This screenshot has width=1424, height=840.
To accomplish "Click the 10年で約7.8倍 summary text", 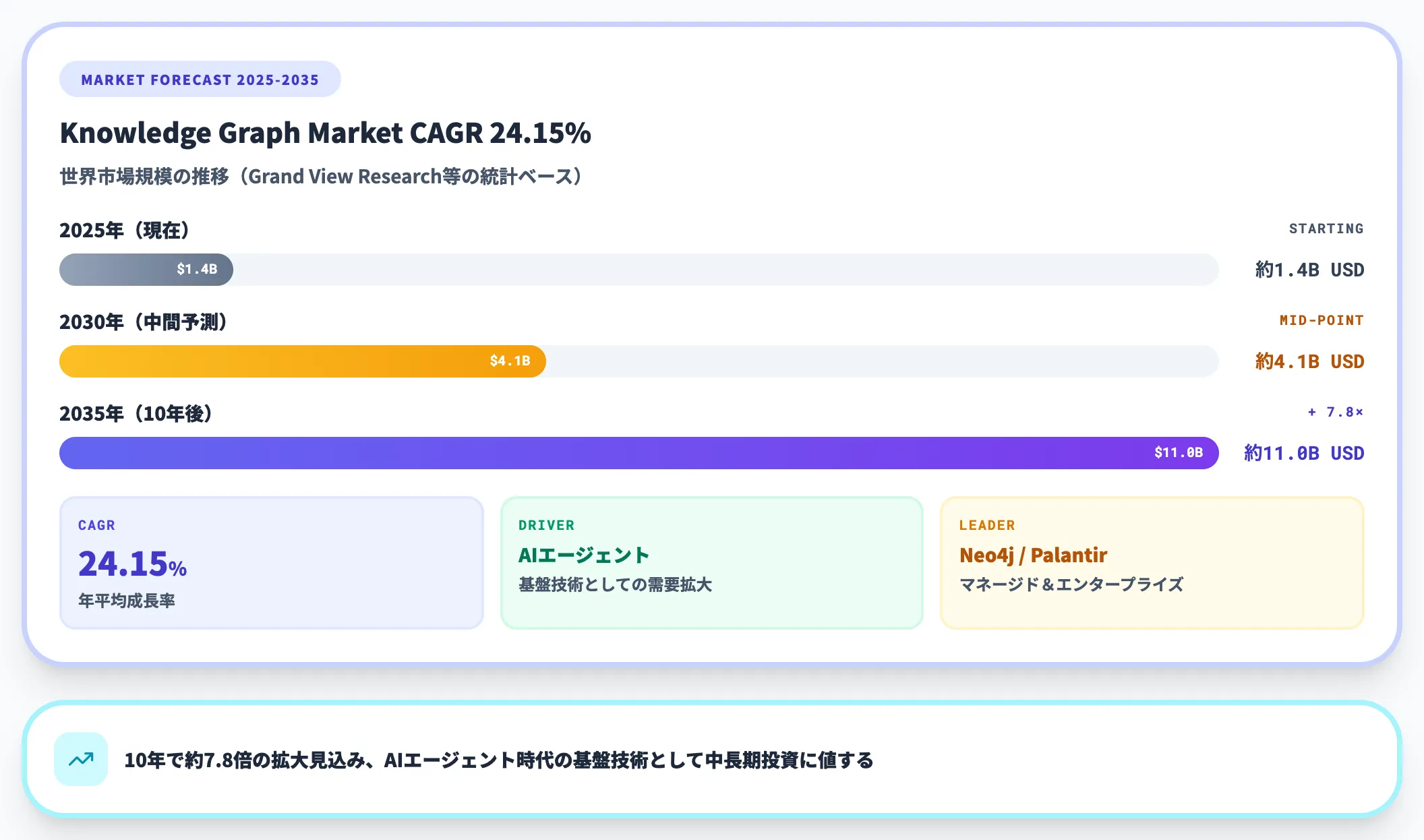I will [x=499, y=760].
